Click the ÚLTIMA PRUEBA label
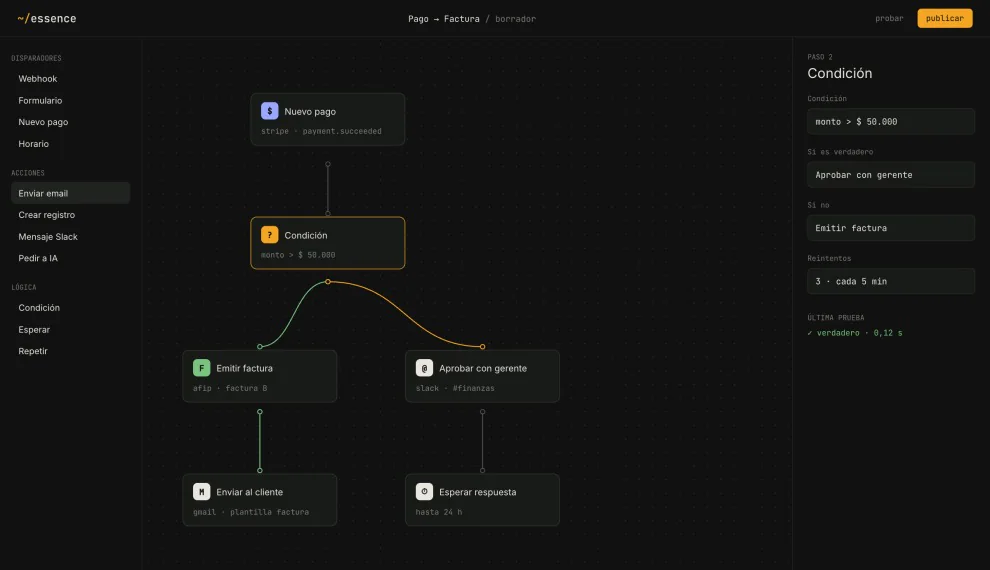The height and width of the screenshot is (570, 990). tap(835, 318)
